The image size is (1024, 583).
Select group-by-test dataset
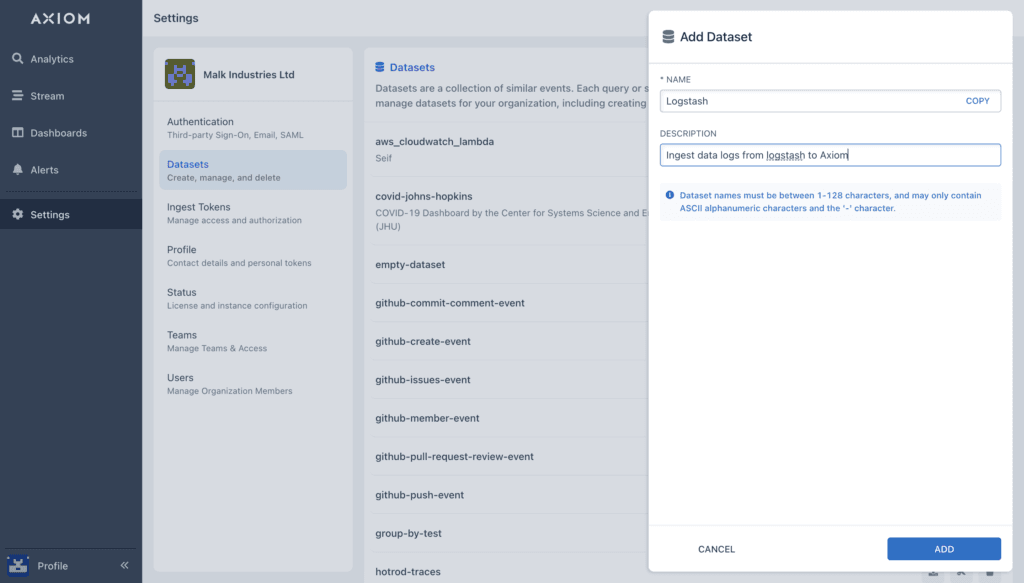tap(408, 533)
